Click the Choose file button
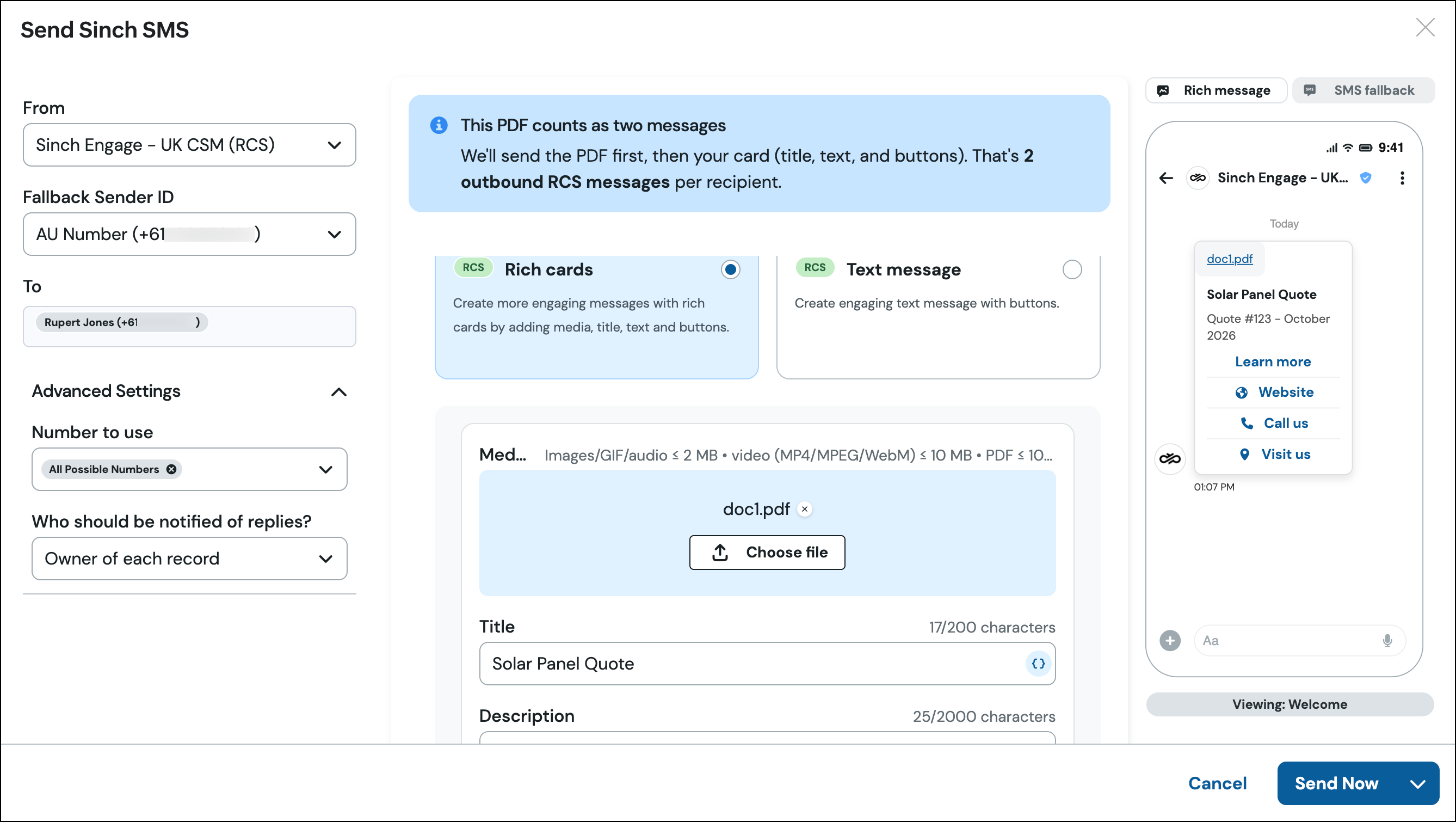 (x=767, y=553)
